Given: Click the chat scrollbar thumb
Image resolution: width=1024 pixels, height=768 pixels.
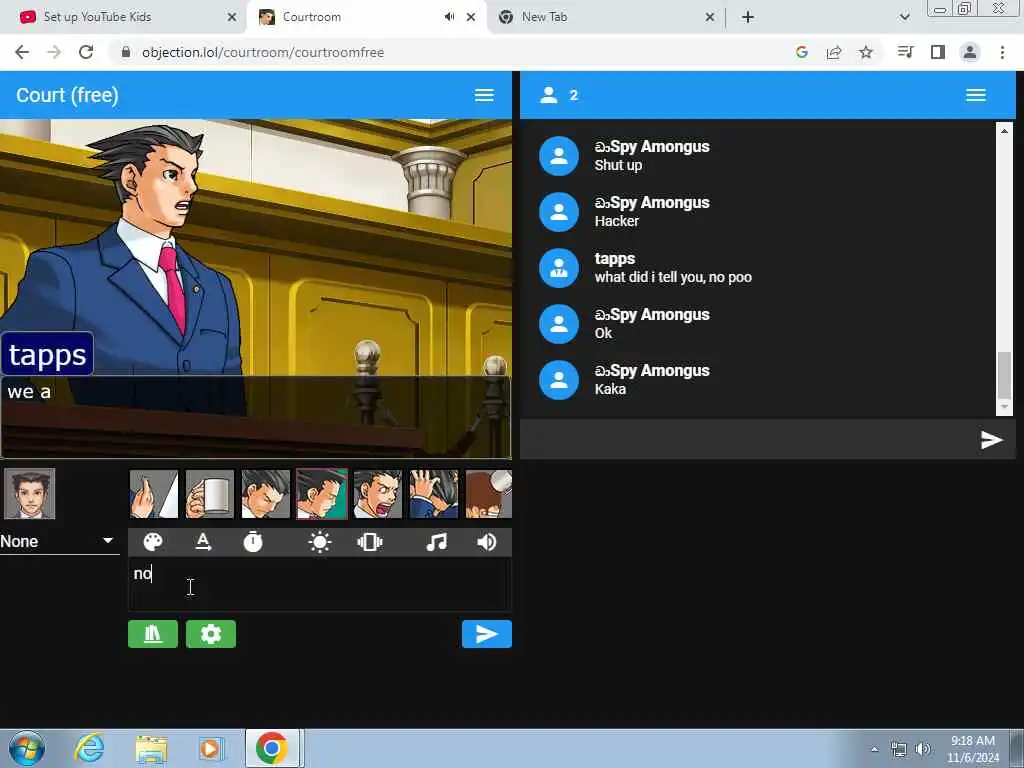Looking at the screenshot, I should click(x=1004, y=374).
